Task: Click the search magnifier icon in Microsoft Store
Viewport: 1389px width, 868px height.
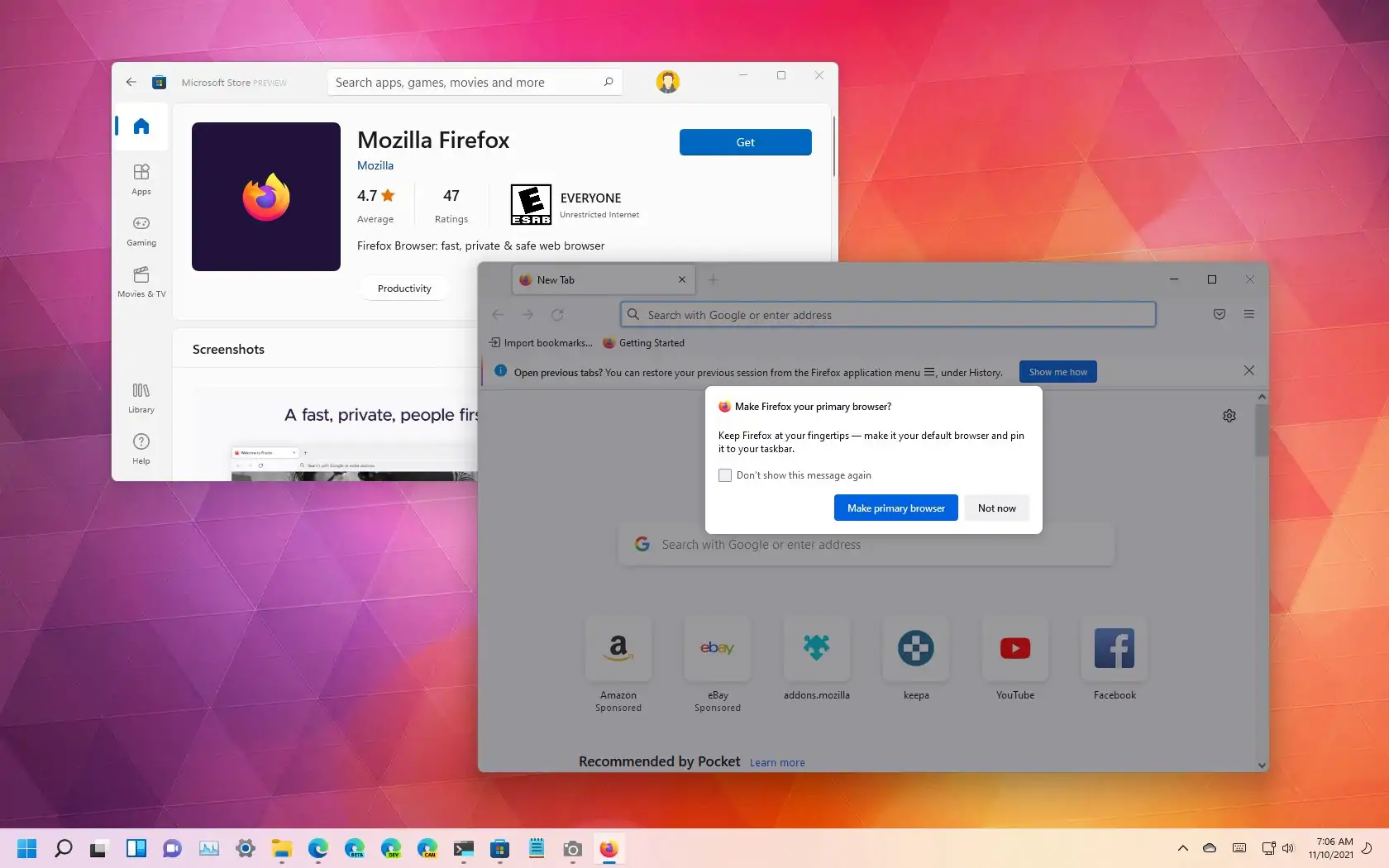Action: point(608,82)
